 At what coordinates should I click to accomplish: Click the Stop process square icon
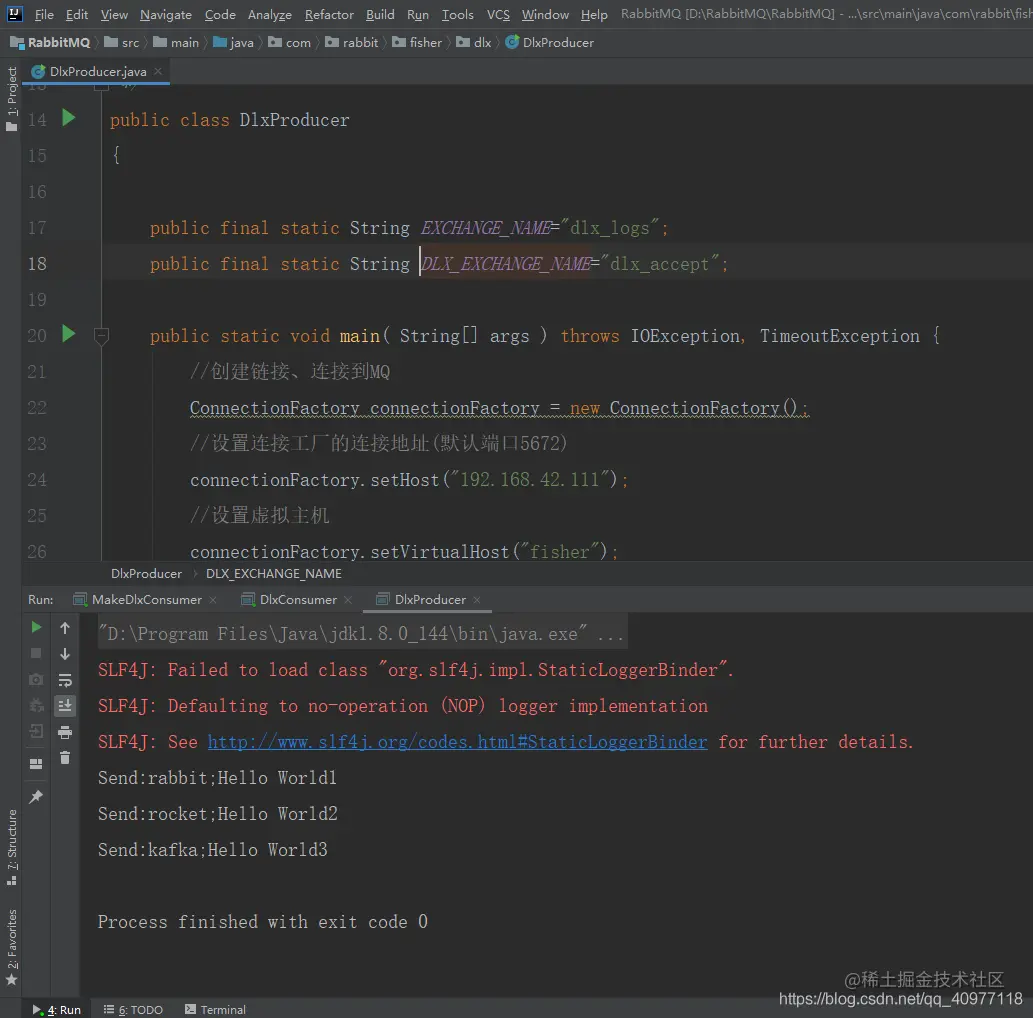[36, 653]
